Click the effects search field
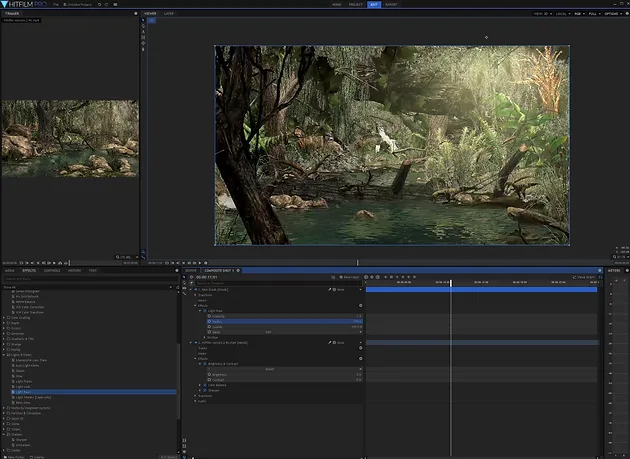Viewport: 630px width, 459px height. coord(91,279)
